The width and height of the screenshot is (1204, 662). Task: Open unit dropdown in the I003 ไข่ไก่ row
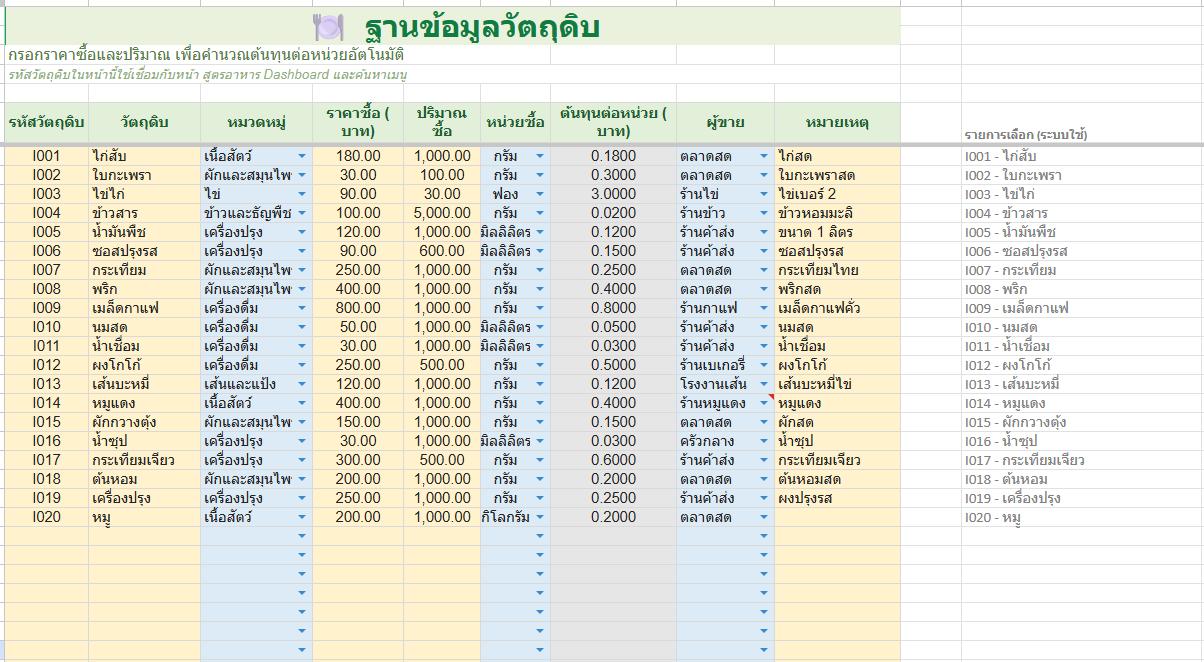pyautogui.click(x=540, y=194)
